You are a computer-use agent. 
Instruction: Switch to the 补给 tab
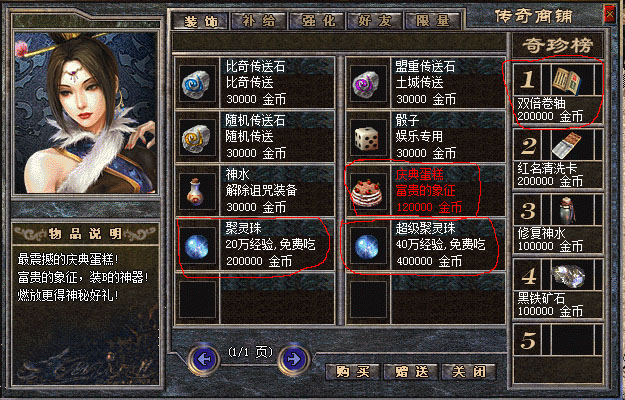pyautogui.click(x=258, y=21)
